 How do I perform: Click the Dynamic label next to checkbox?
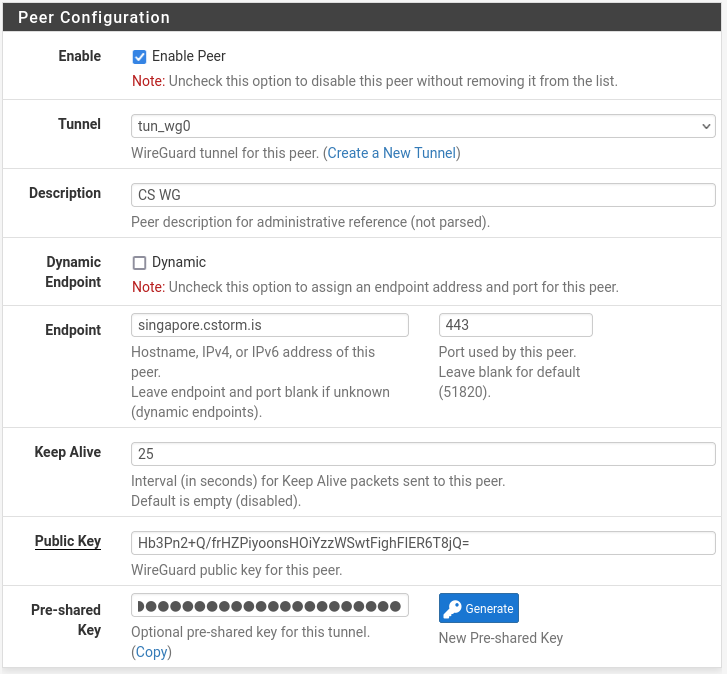coord(179,262)
